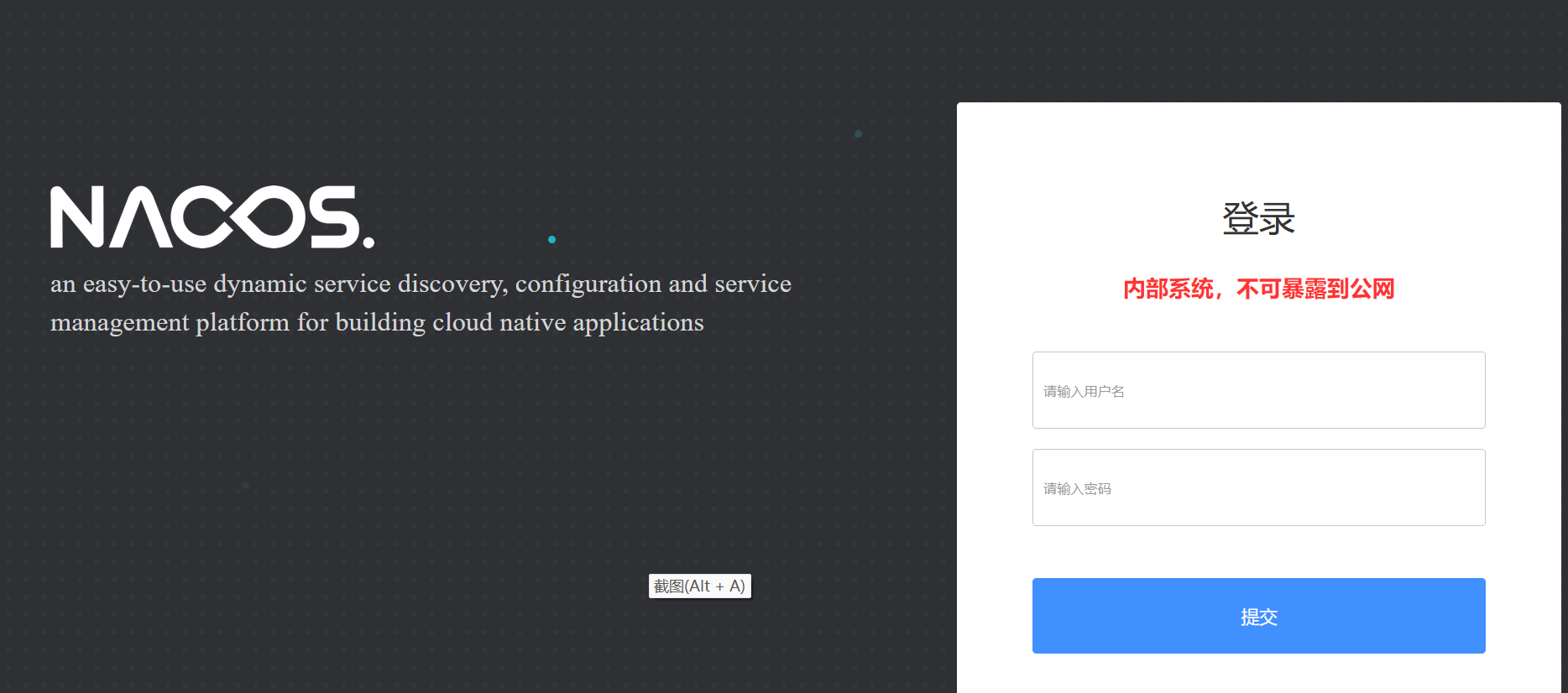Click the tagline starting 'an easy-to-use dynamic service'
Screen dimensions: 1568x693
(x=421, y=303)
